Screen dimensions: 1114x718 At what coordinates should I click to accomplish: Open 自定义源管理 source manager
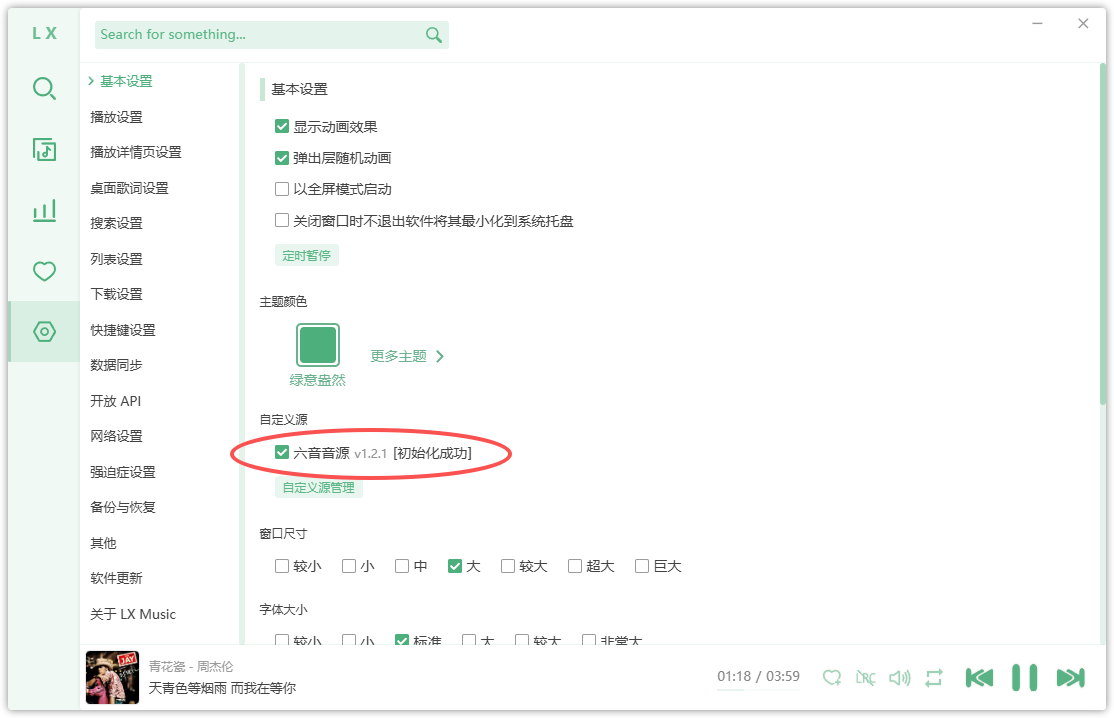[319, 487]
